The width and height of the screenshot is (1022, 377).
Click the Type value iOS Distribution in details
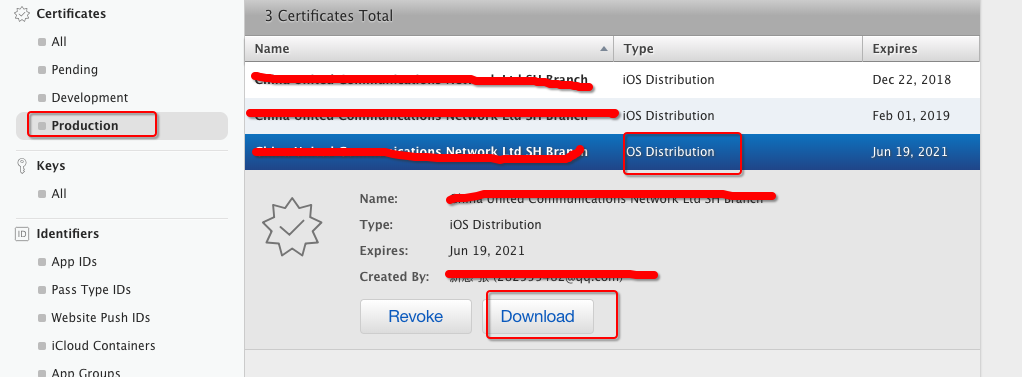coord(495,225)
